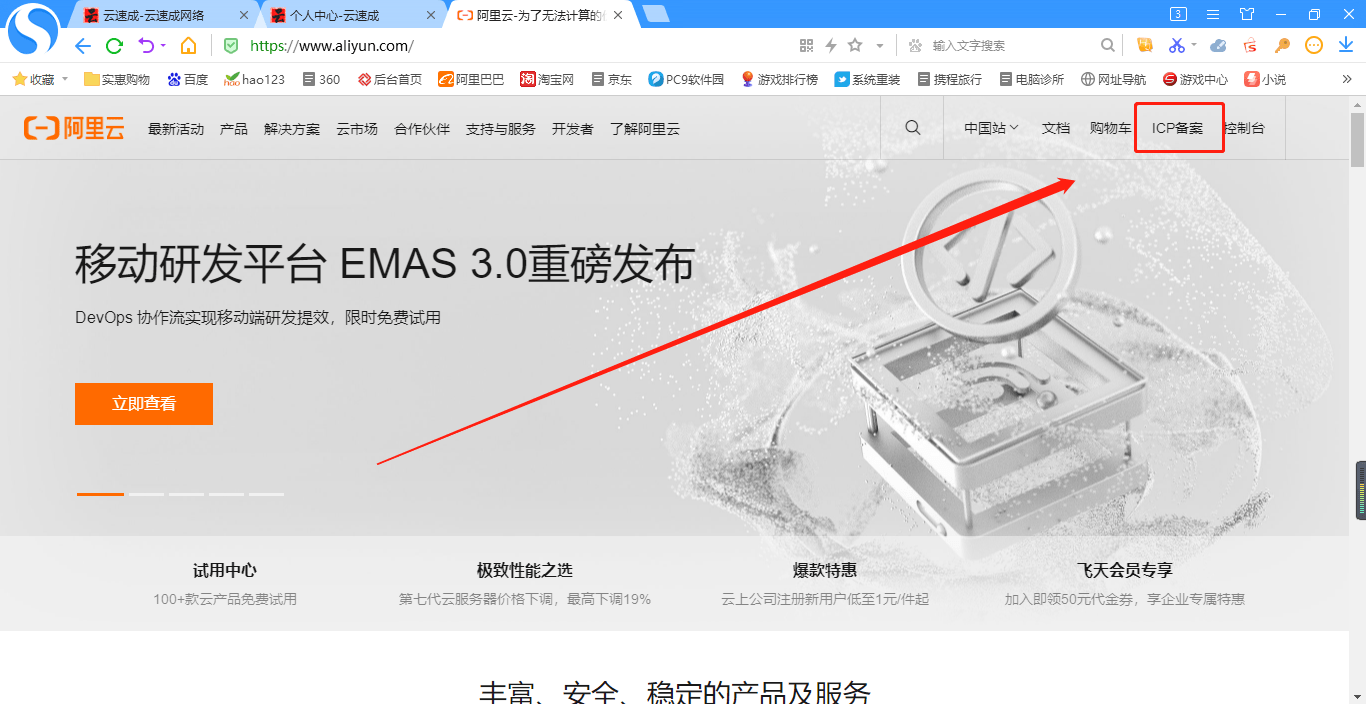Show more bookmarks with the double chevron
This screenshot has width=1366, height=704.
1346,79
